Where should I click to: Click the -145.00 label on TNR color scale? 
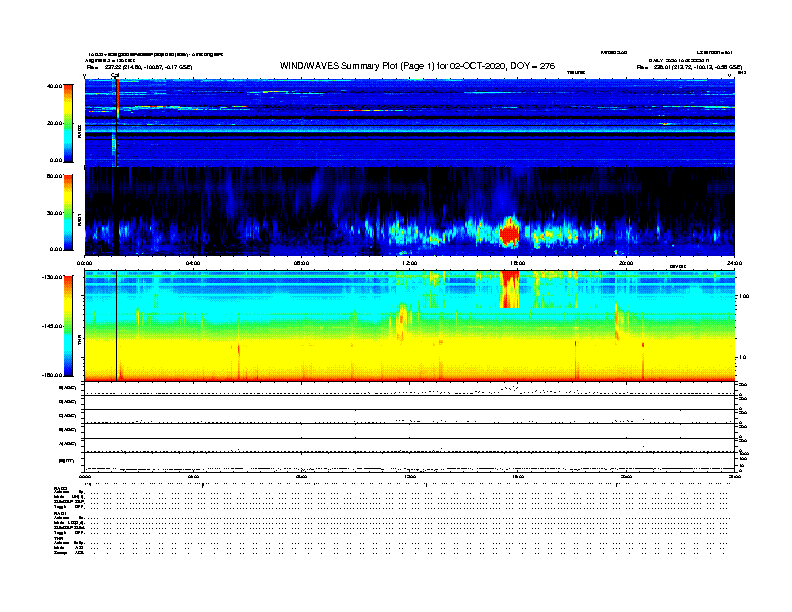point(52,326)
